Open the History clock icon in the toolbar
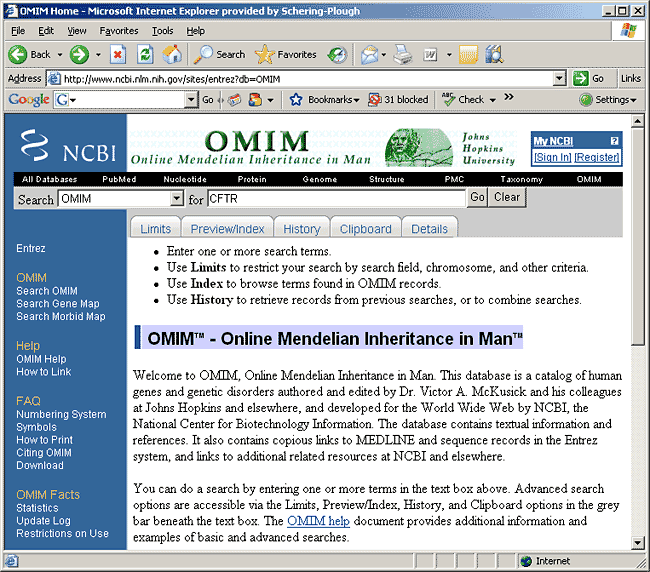The width and height of the screenshot is (650, 572). 337,54
